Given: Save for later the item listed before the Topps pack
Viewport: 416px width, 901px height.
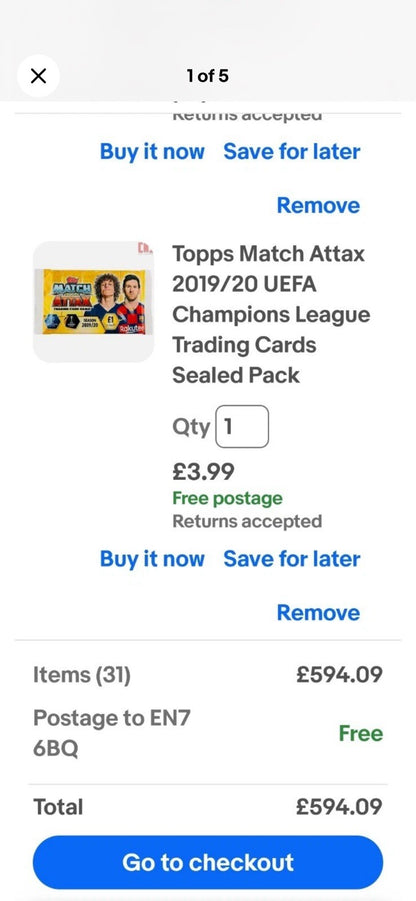Looking at the screenshot, I should pyautogui.click(x=292, y=152).
